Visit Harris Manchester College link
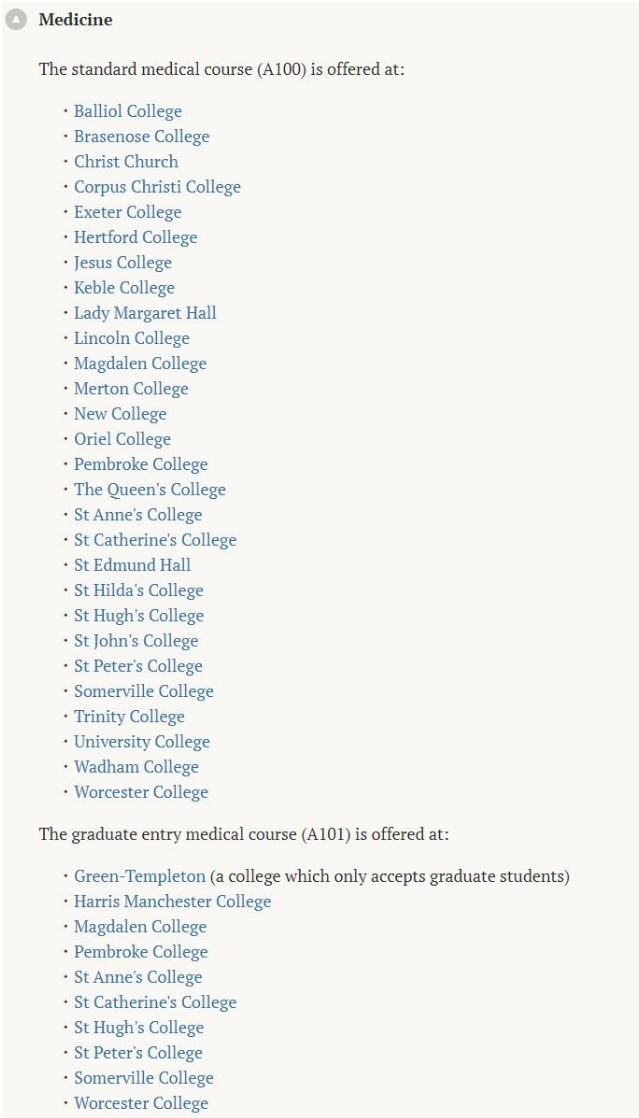639x1118 pixels. click(173, 901)
